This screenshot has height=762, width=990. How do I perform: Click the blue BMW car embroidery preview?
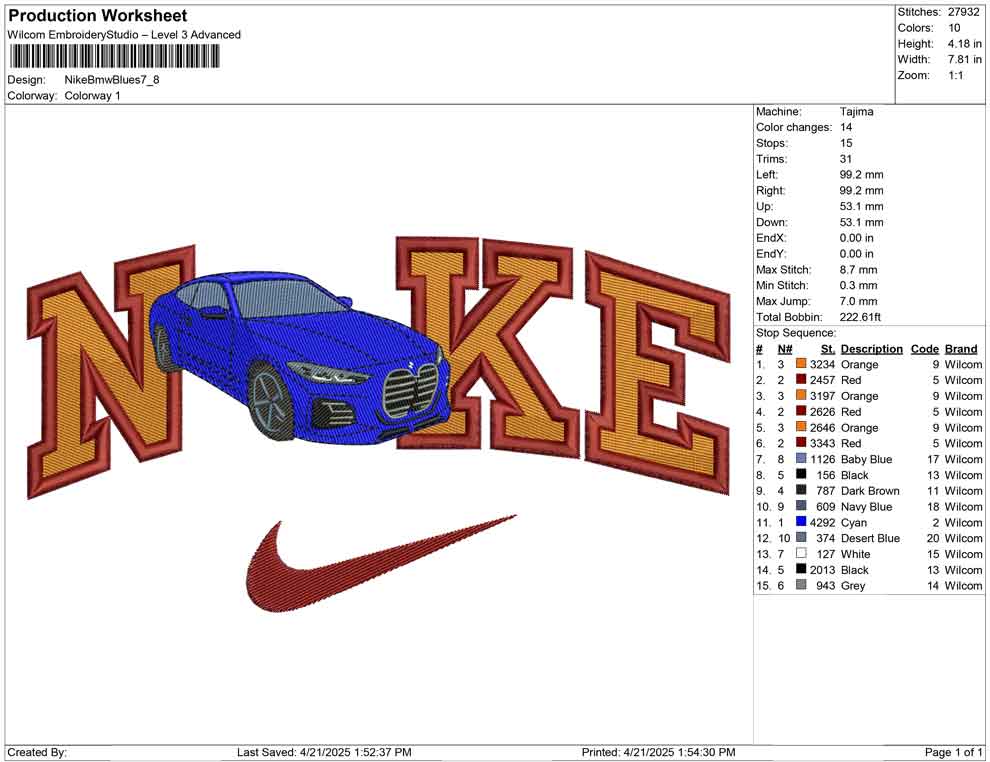300,358
